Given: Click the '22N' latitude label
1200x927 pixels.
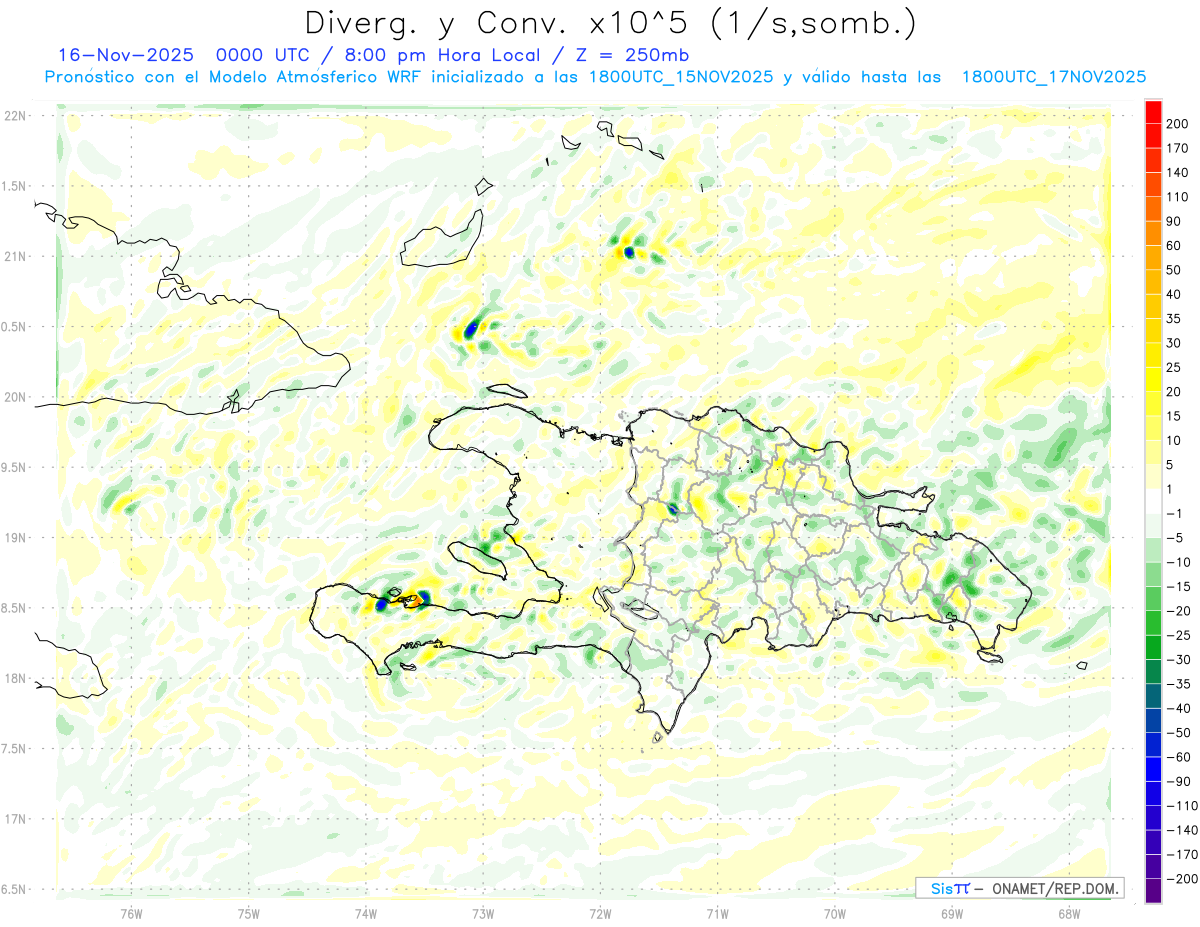Looking at the screenshot, I should click(x=15, y=116).
